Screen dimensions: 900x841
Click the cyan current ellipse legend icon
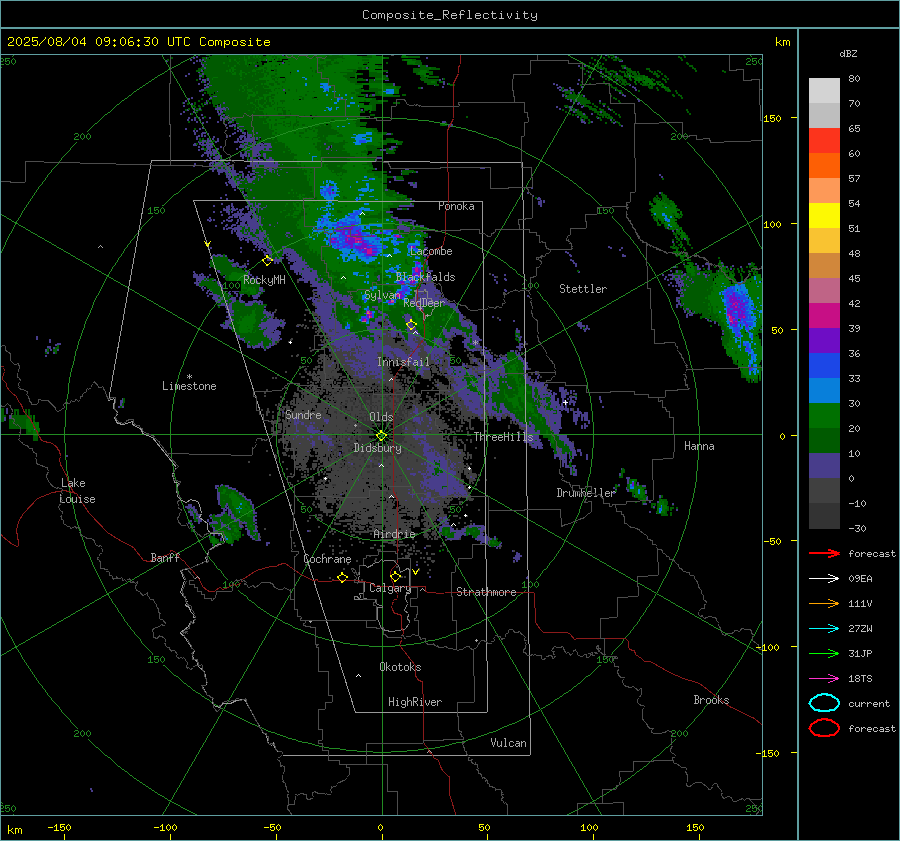(x=824, y=703)
